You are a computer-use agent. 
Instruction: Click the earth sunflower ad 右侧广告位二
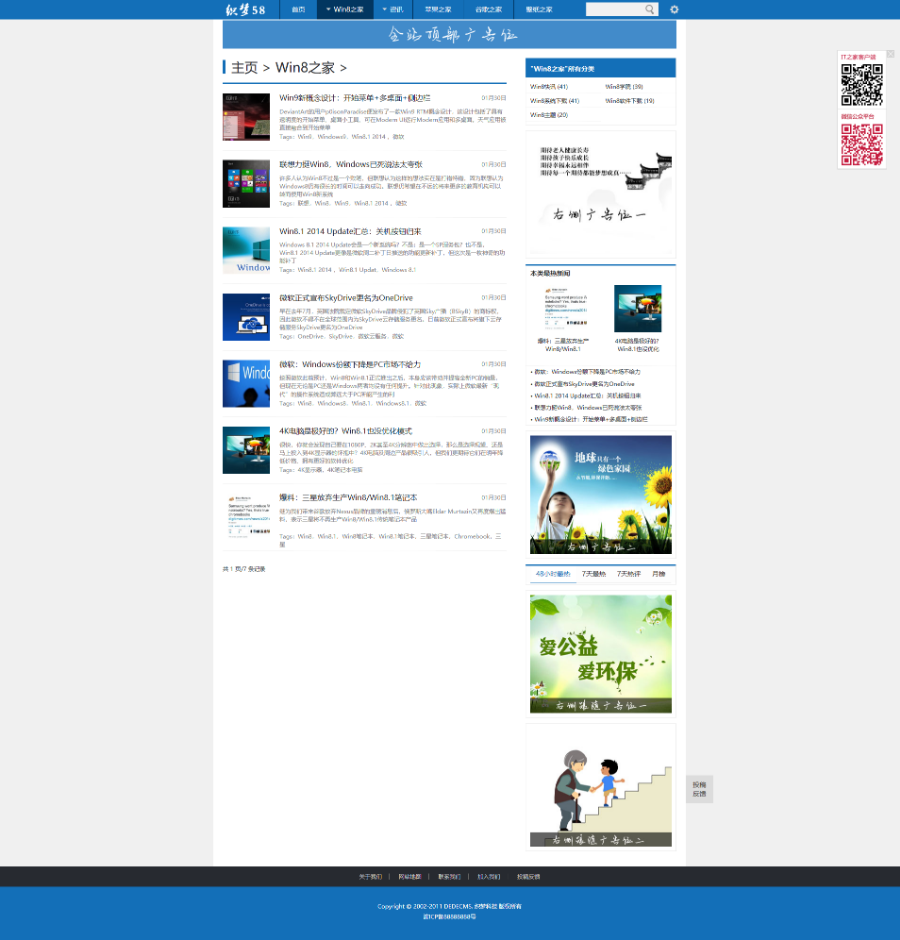pyautogui.click(x=600, y=495)
